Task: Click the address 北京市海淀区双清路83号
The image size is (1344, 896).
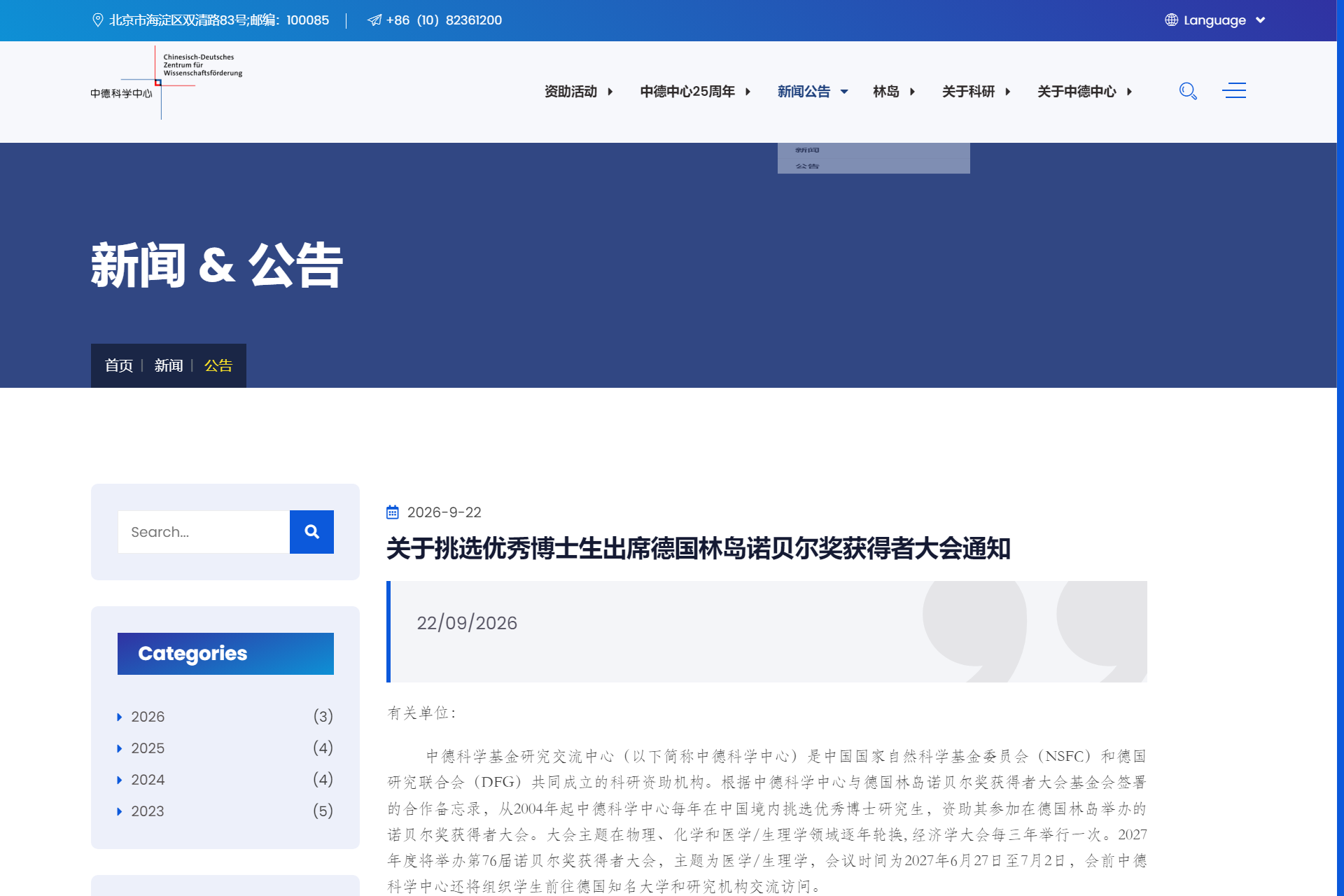Action: (x=178, y=20)
